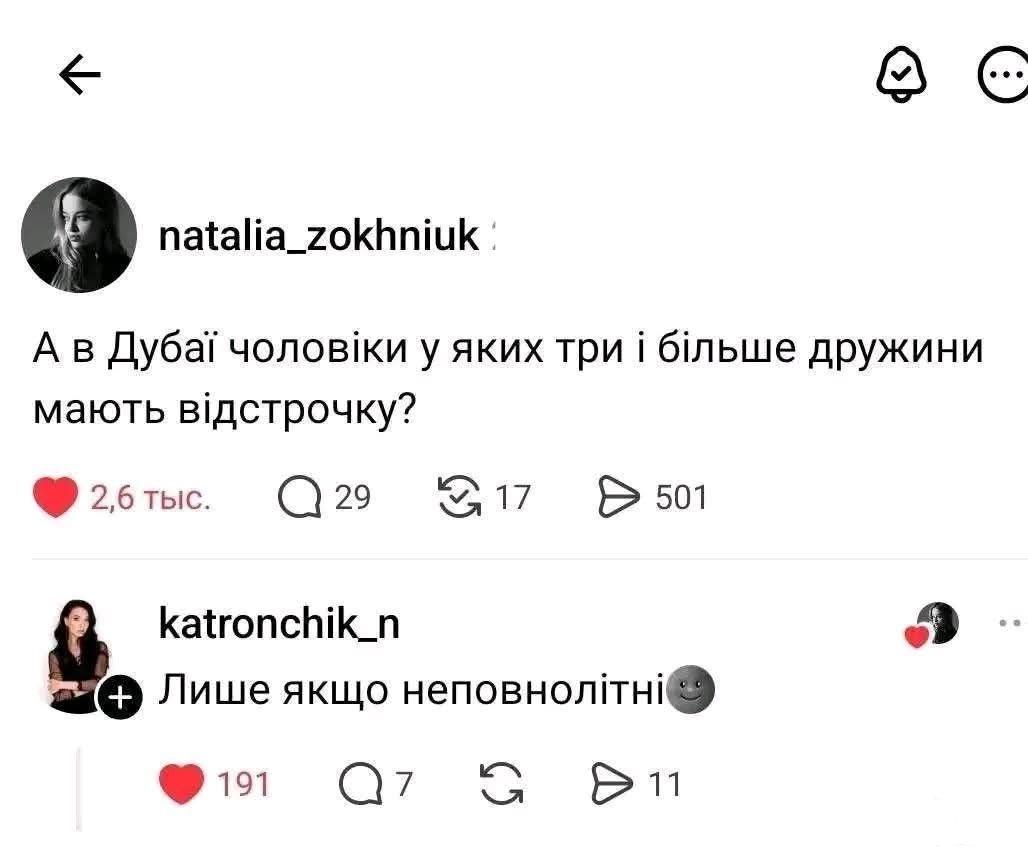Open more options for katronchik_n's reply
This screenshot has width=1028, height=852.
pos(1010,624)
